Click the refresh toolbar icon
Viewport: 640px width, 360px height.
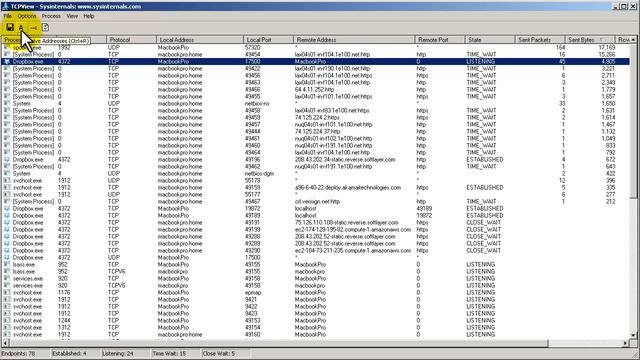point(45,28)
